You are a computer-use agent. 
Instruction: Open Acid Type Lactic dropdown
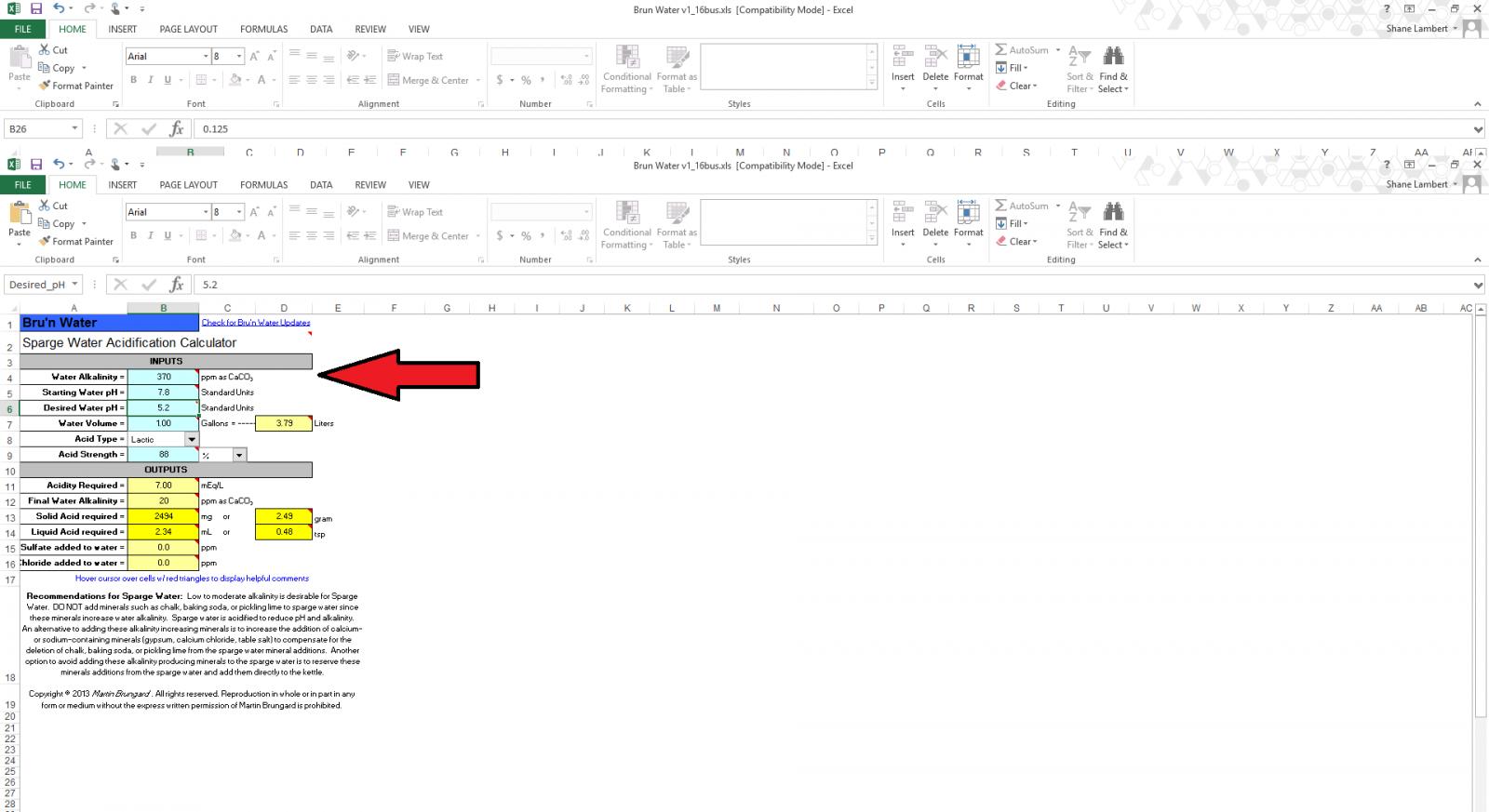click(x=192, y=439)
